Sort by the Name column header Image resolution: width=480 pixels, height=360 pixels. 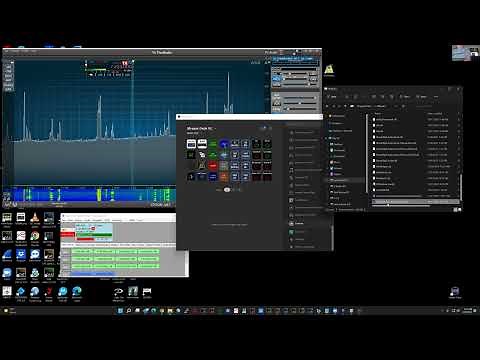[x=378, y=113]
